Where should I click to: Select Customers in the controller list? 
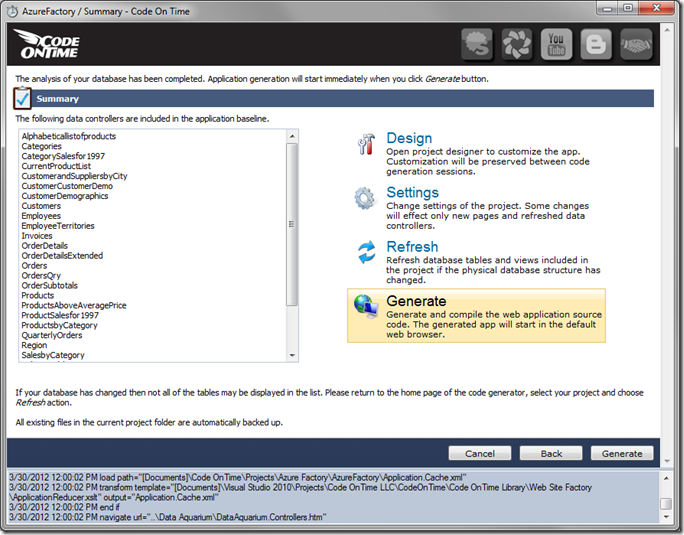41,206
